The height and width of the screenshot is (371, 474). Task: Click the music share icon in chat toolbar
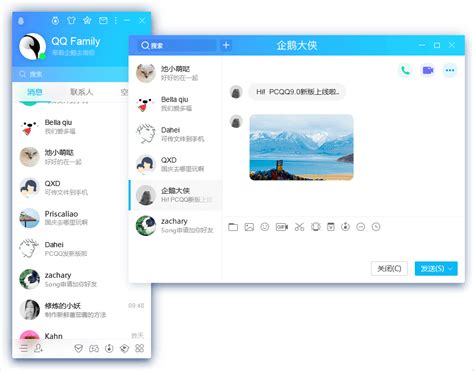click(346, 227)
